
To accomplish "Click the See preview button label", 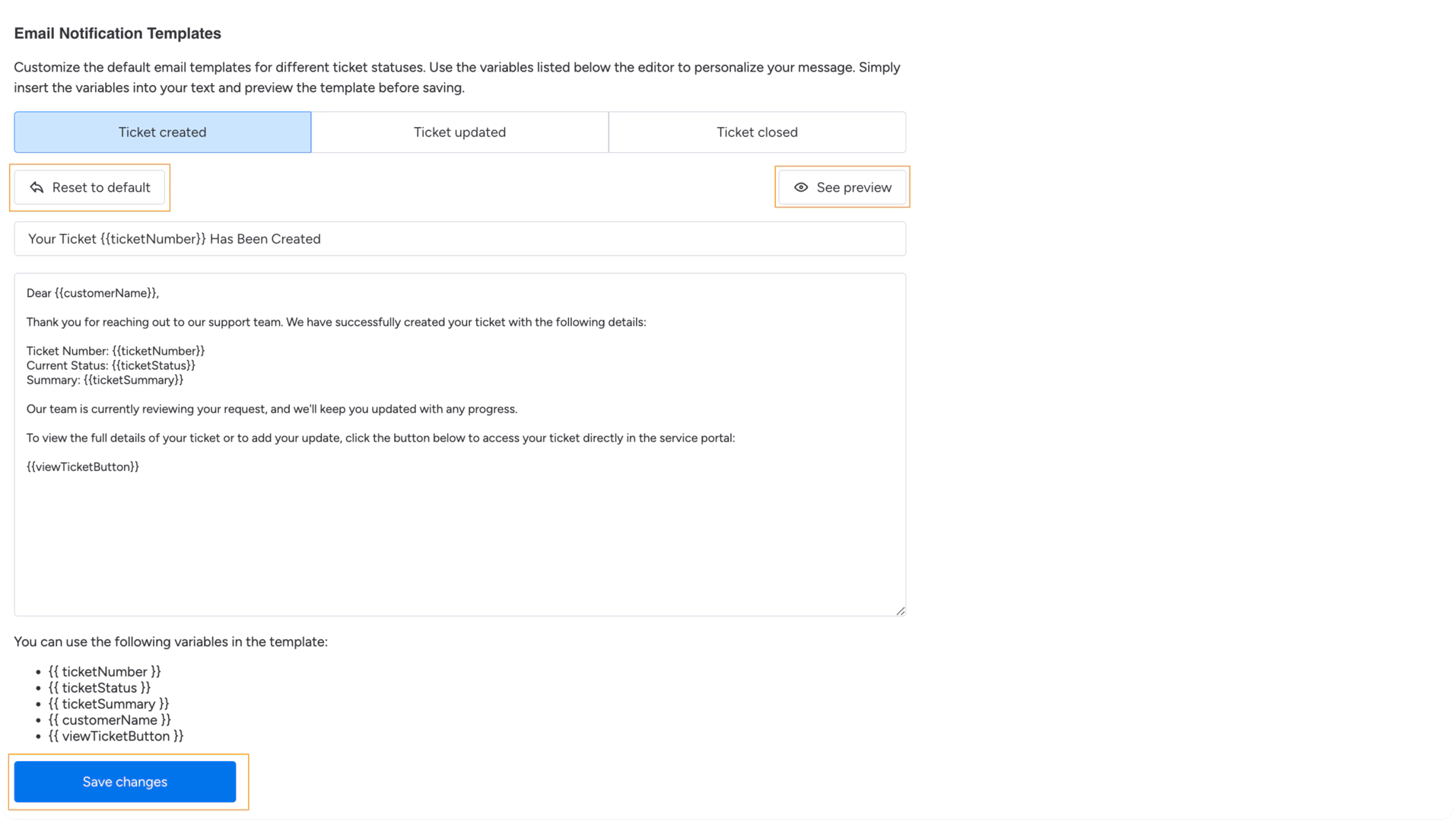I will (854, 187).
